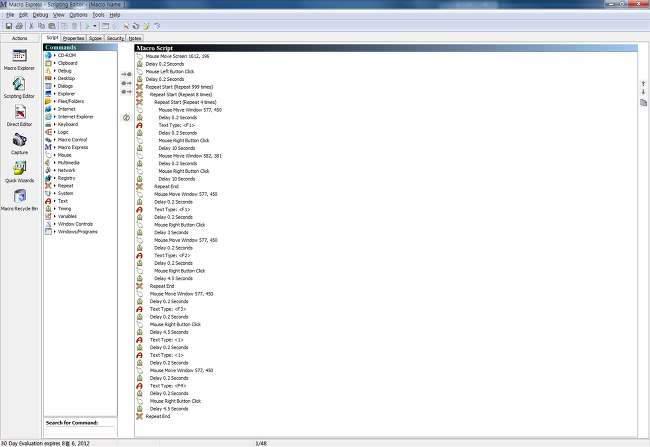Viewport: 650px width, 447px height.
Task: Switch to the Properties tab
Action: click(x=74, y=38)
